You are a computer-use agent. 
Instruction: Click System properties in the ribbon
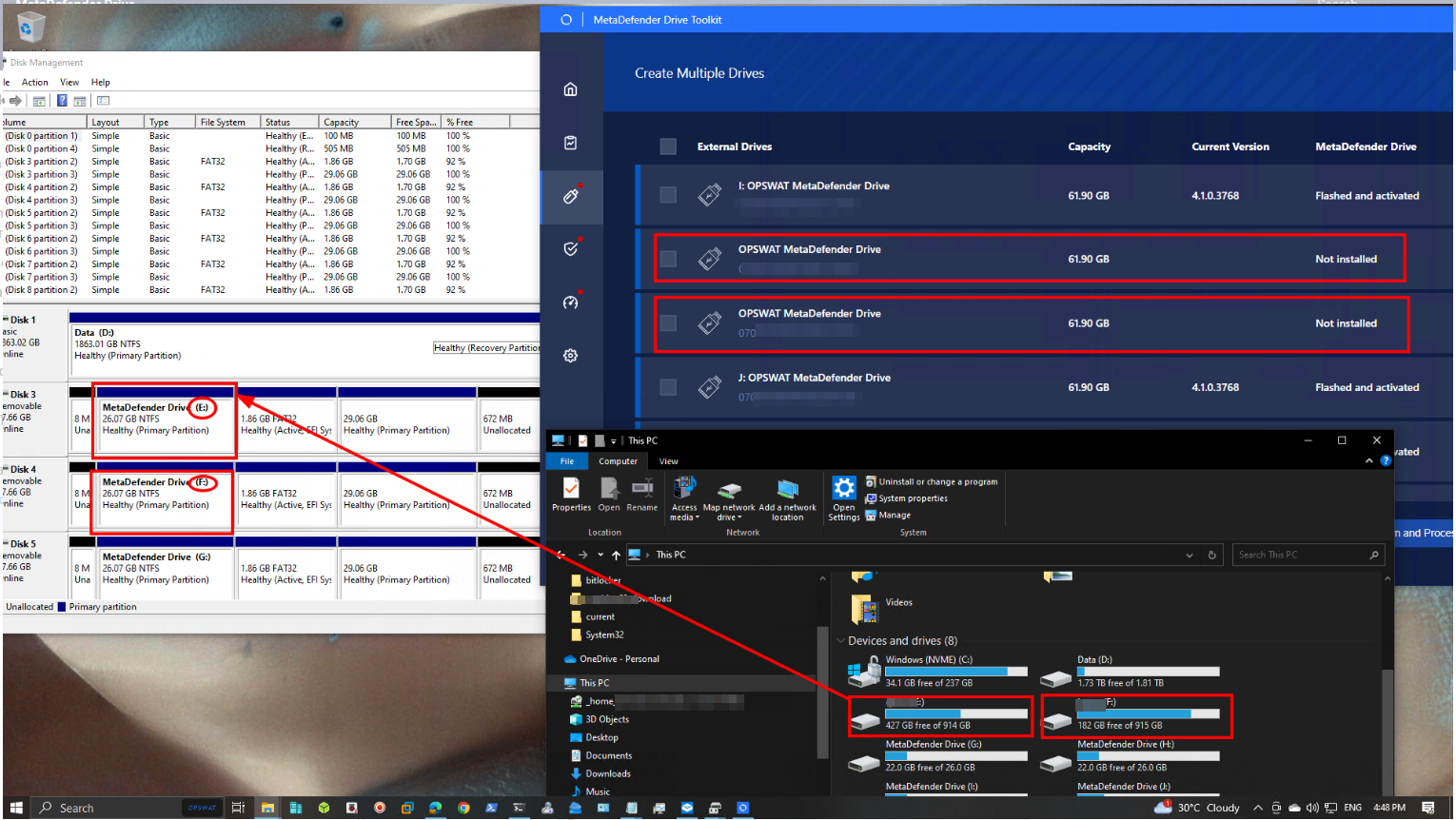(x=906, y=498)
